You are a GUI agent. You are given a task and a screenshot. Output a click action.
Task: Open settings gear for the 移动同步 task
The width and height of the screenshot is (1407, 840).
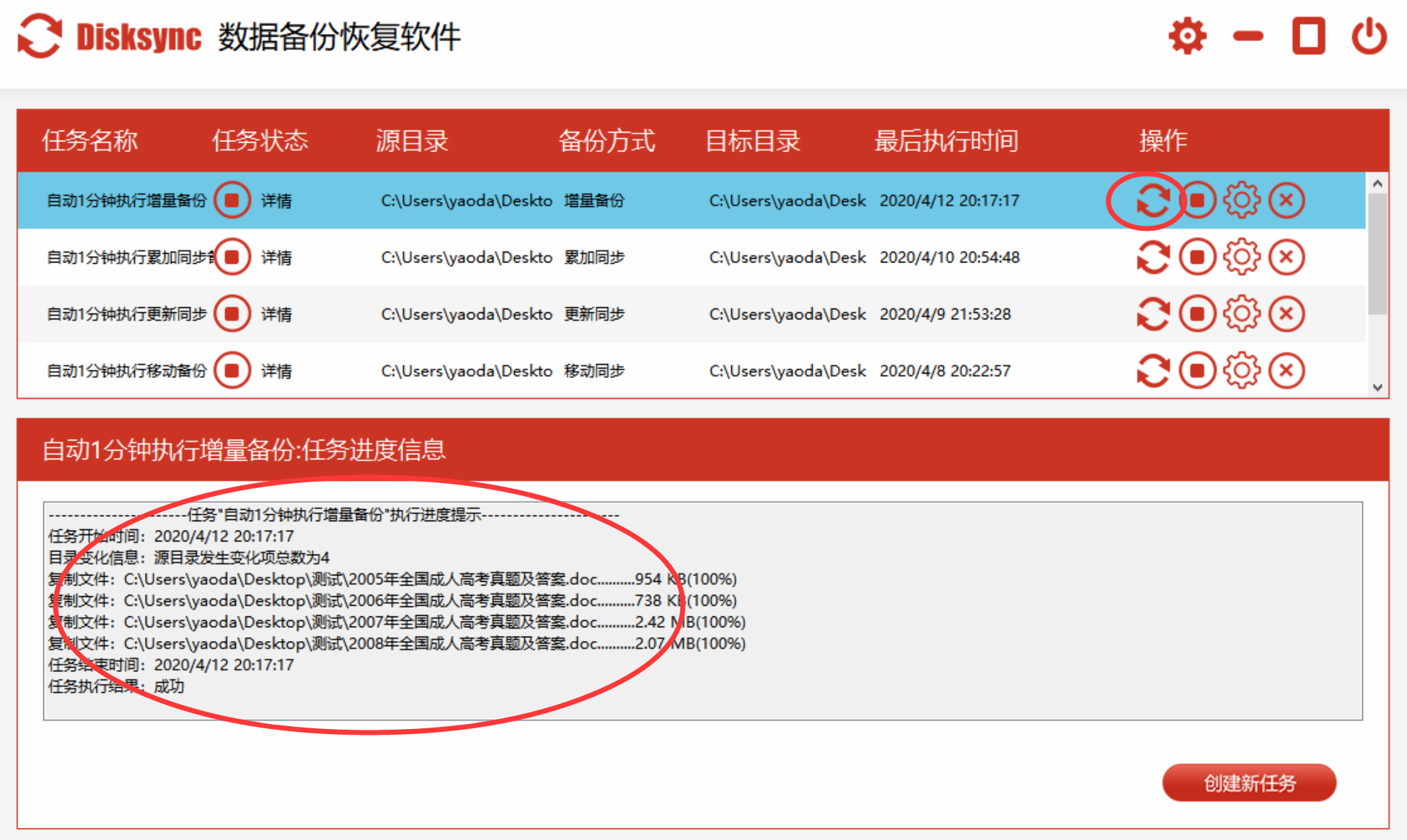(x=1242, y=371)
